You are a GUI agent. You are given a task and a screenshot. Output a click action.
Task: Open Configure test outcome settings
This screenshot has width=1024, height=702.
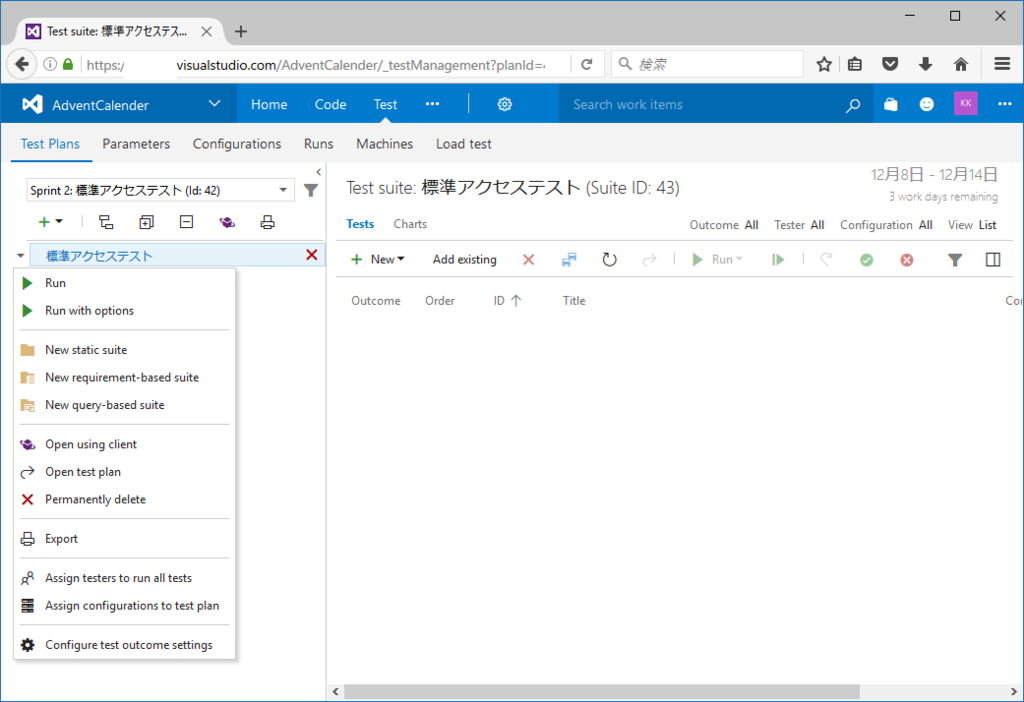[124, 645]
